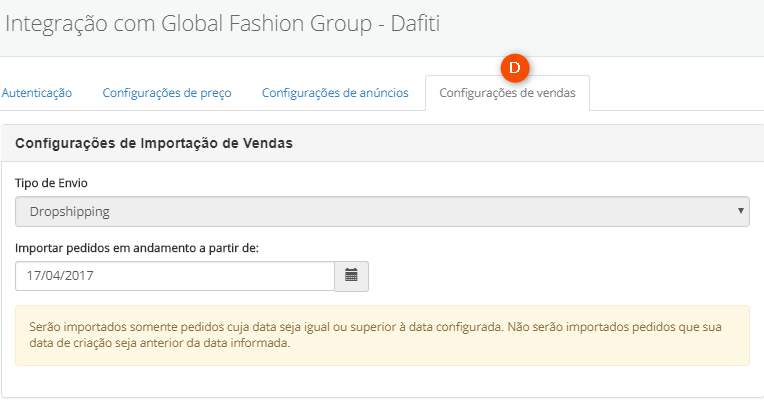Image resolution: width=764 pixels, height=400 pixels.
Task: Click the Dafiti name in page title
Action: (416, 23)
